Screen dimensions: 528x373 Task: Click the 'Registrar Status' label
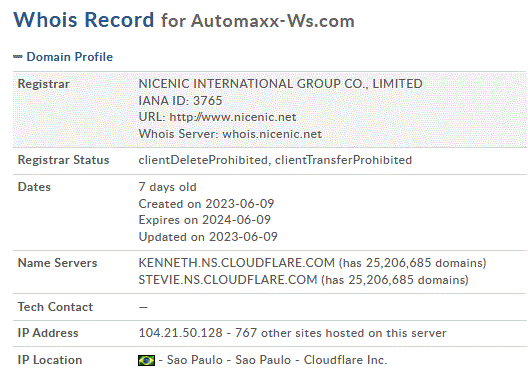[x=63, y=160]
